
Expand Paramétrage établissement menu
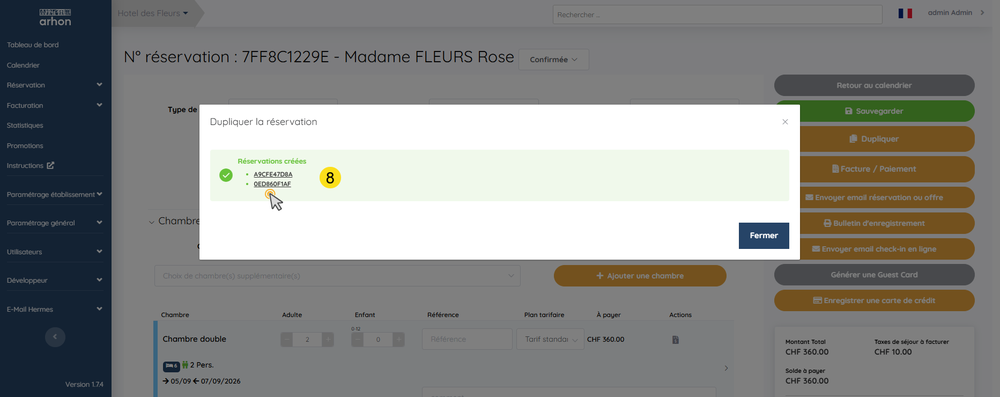(54, 194)
